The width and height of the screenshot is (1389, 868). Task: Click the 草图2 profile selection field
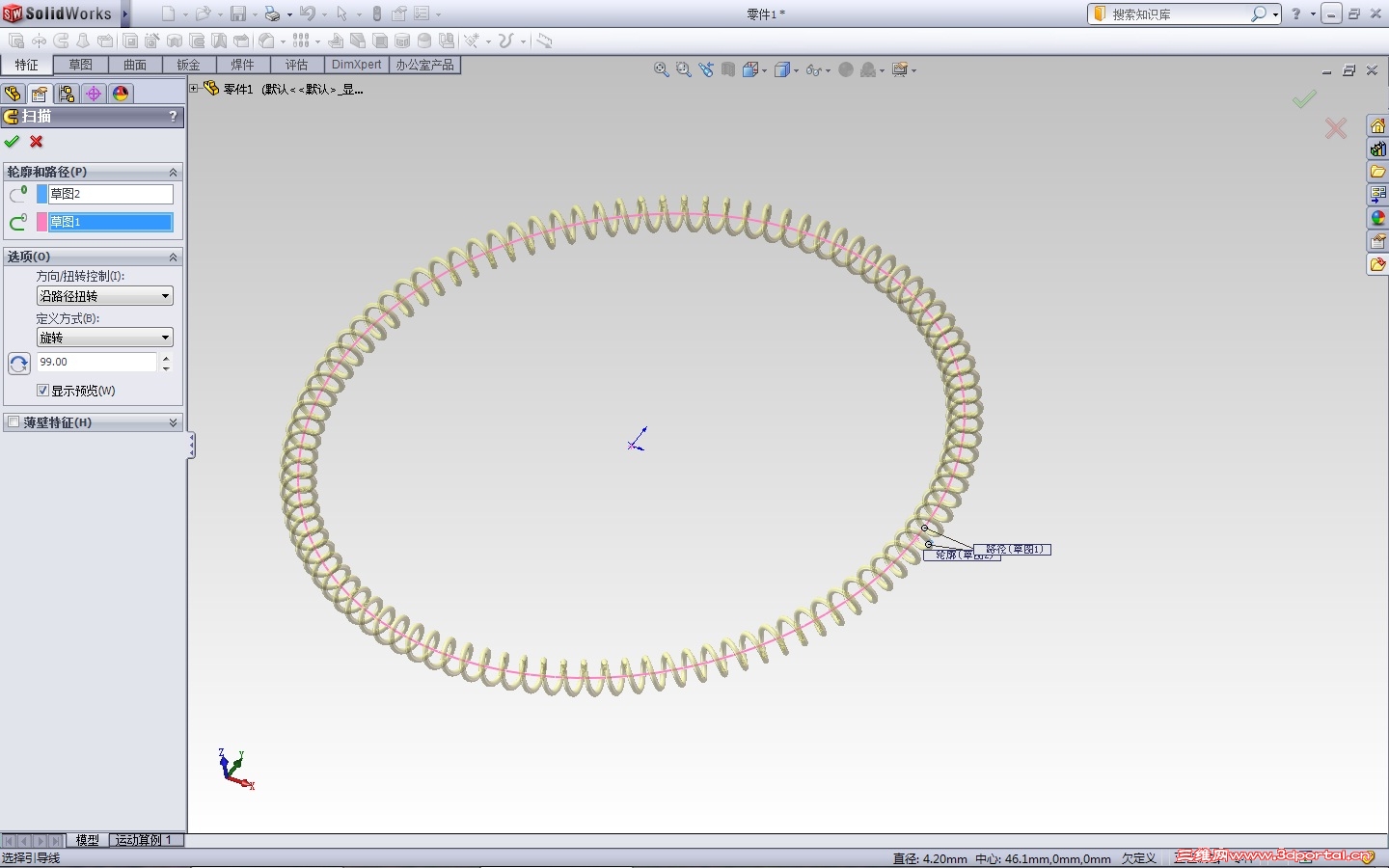[111, 194]
